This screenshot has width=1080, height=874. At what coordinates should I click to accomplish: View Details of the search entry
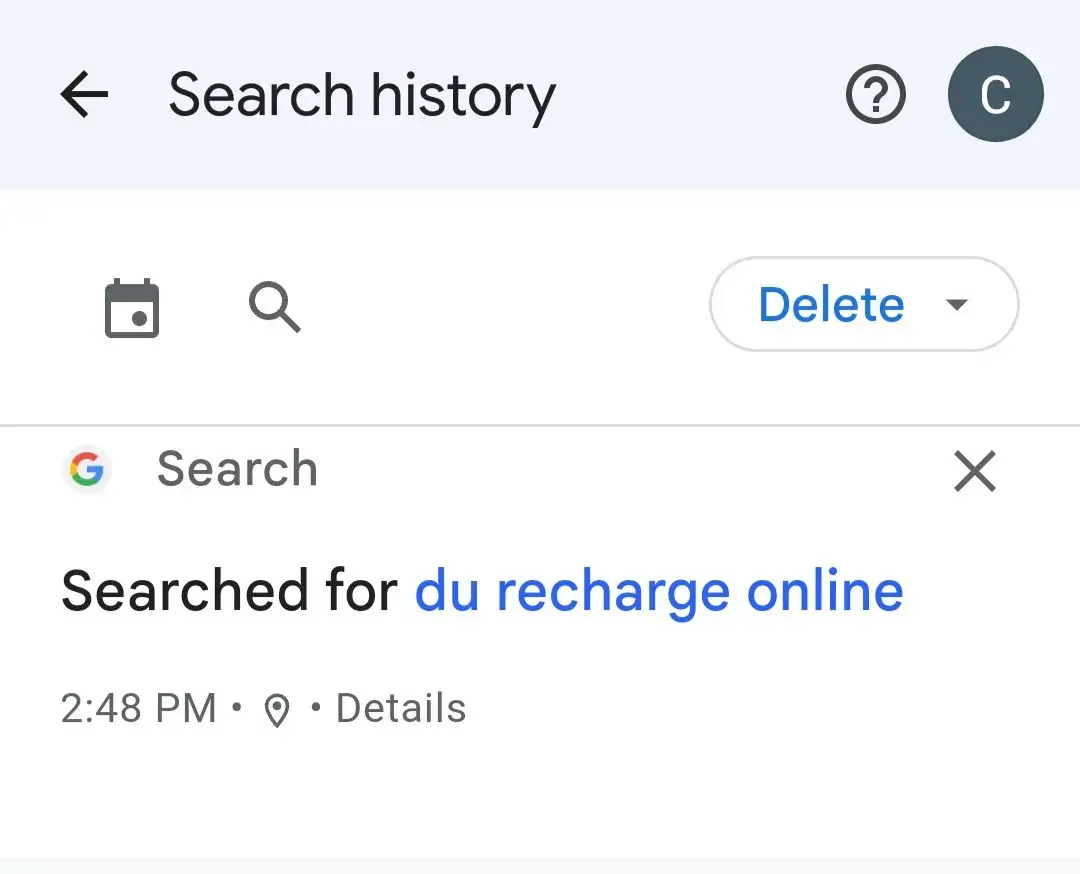pyautogui.click(x=401, y=709)
